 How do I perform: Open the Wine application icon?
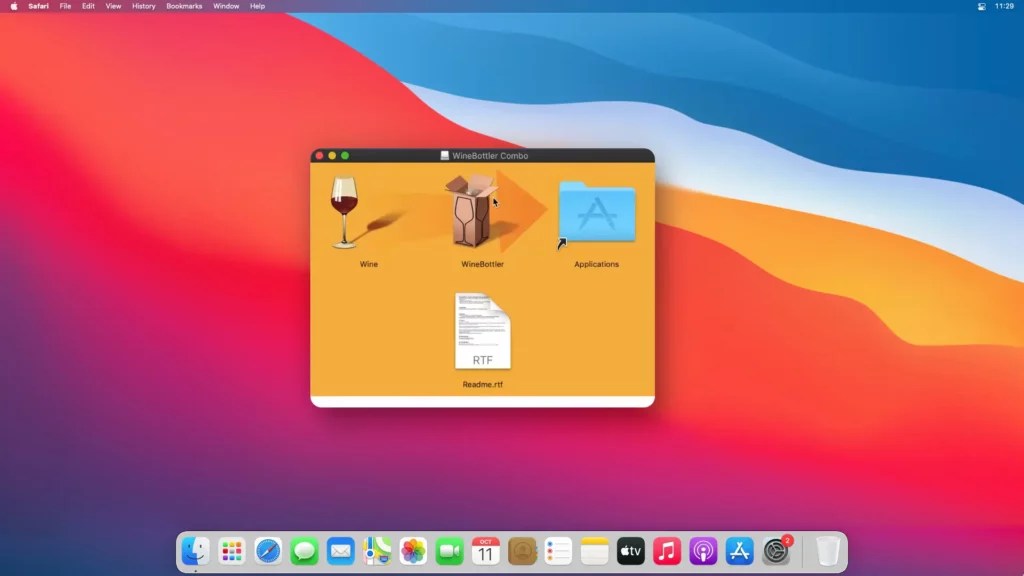coord(345,210)
